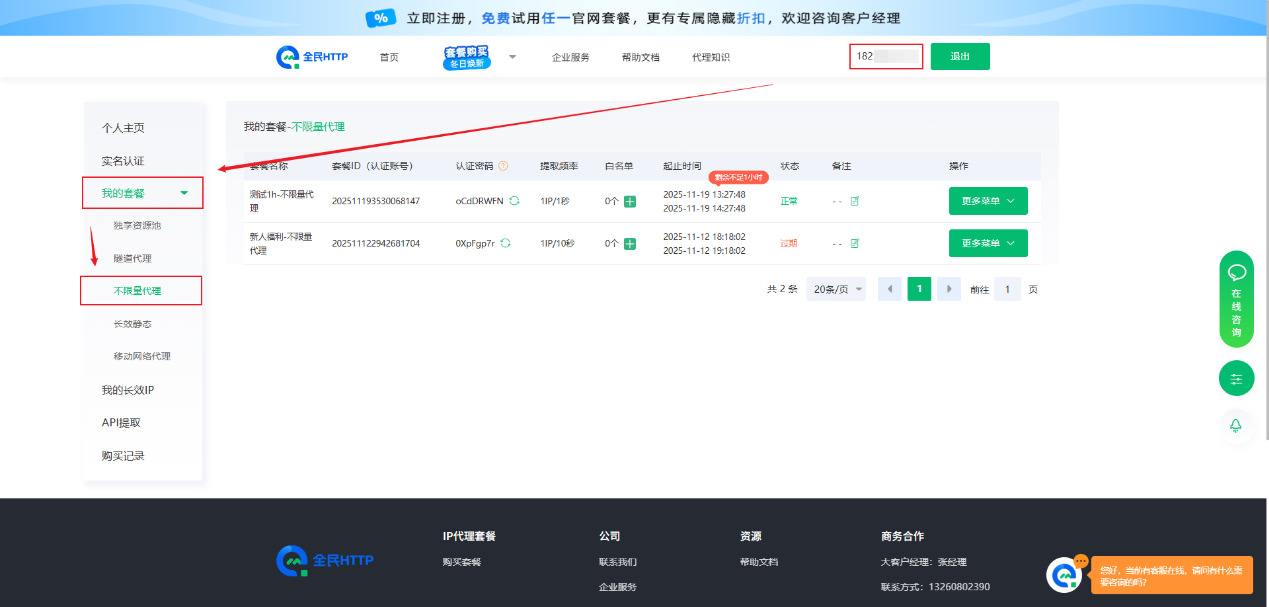Click the 认证密码 help question icon
Screen dimensions: 1269x607
[x=503, y=166]
